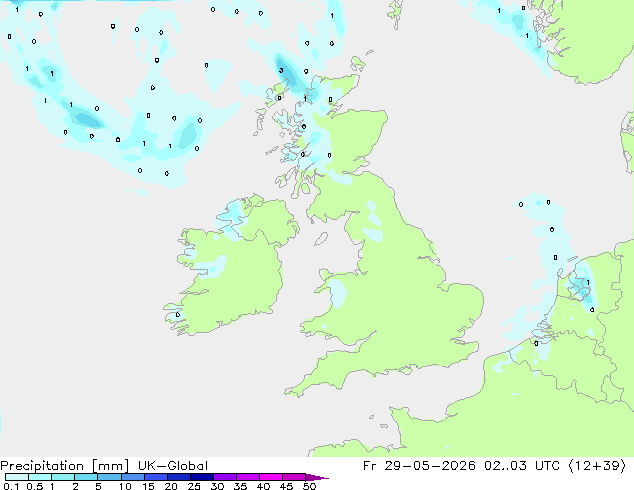This screenshot has height=490, width=634.
Task: Click the legend tick label '0.1'
Action: (x=11, y=486)
